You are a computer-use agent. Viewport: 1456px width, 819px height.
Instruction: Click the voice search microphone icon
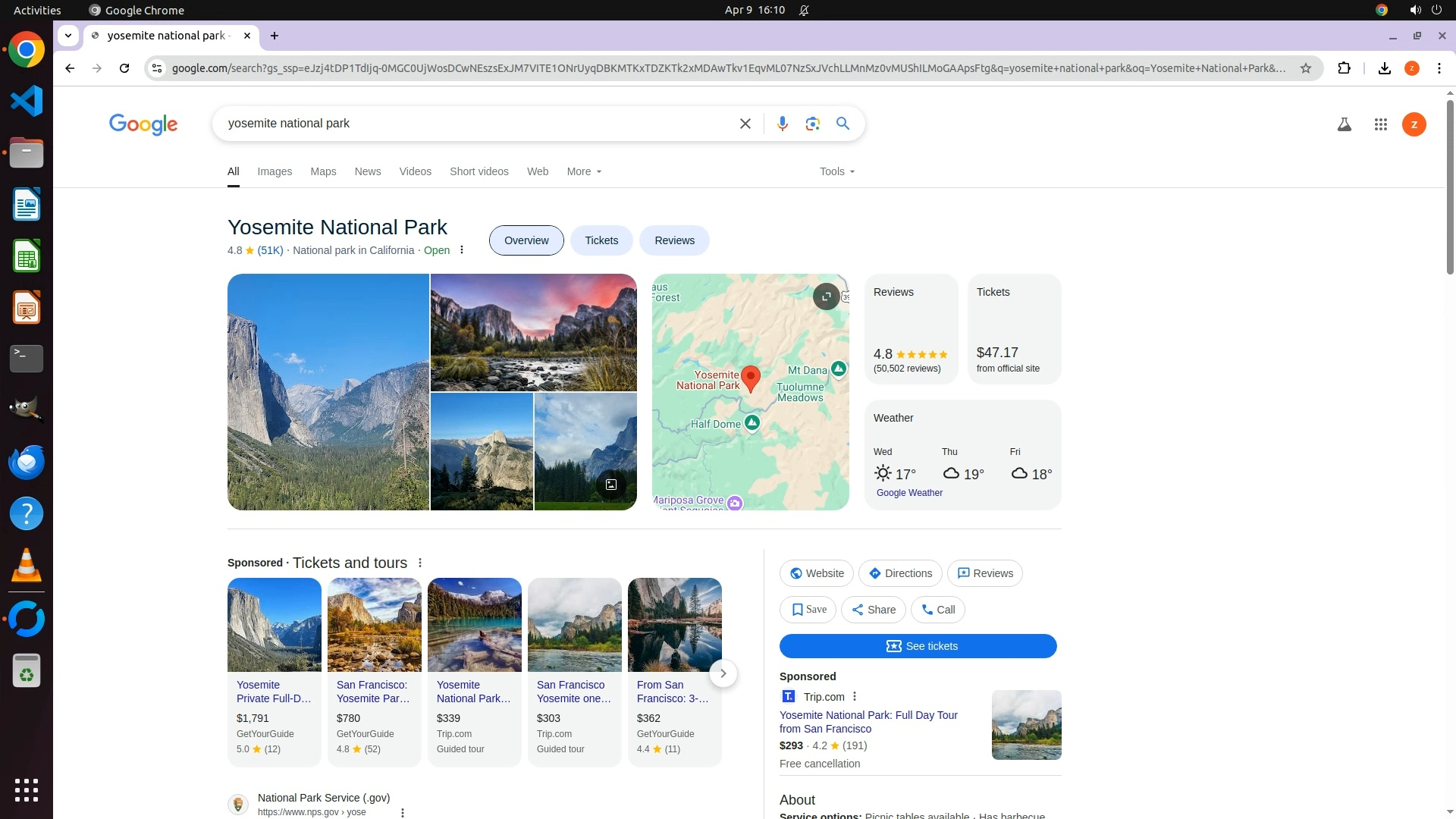tap(782, 124)
